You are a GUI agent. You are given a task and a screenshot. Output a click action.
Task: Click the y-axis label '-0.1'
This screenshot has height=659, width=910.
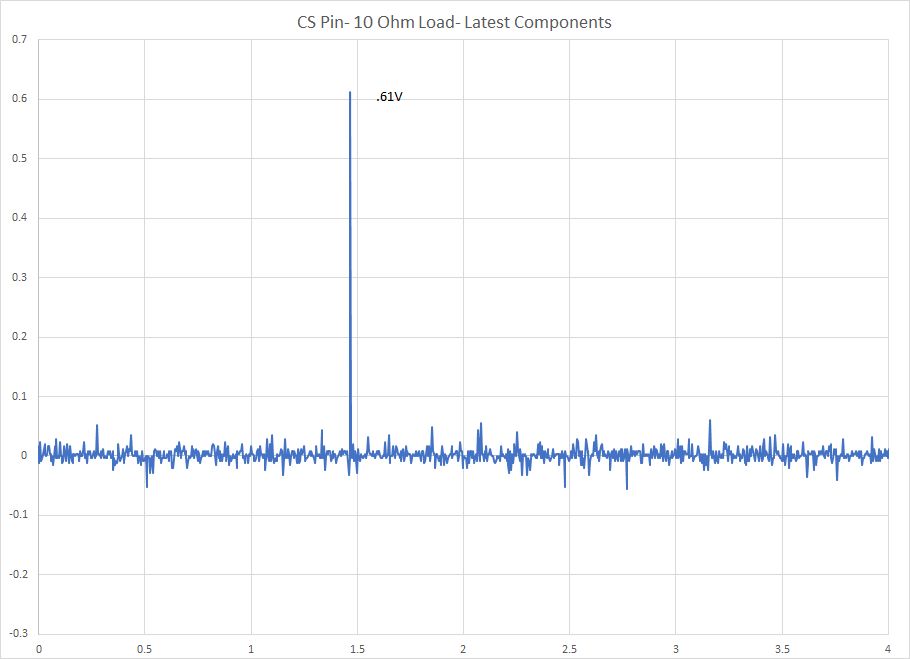pos(18,515)
